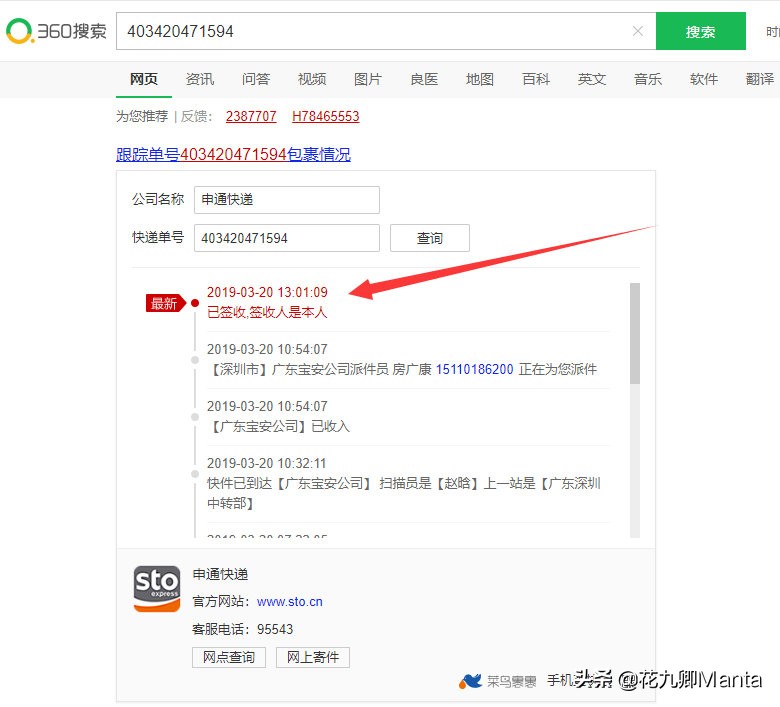
Task: Open the www.sto.cn website link
Action: (290, 602)
